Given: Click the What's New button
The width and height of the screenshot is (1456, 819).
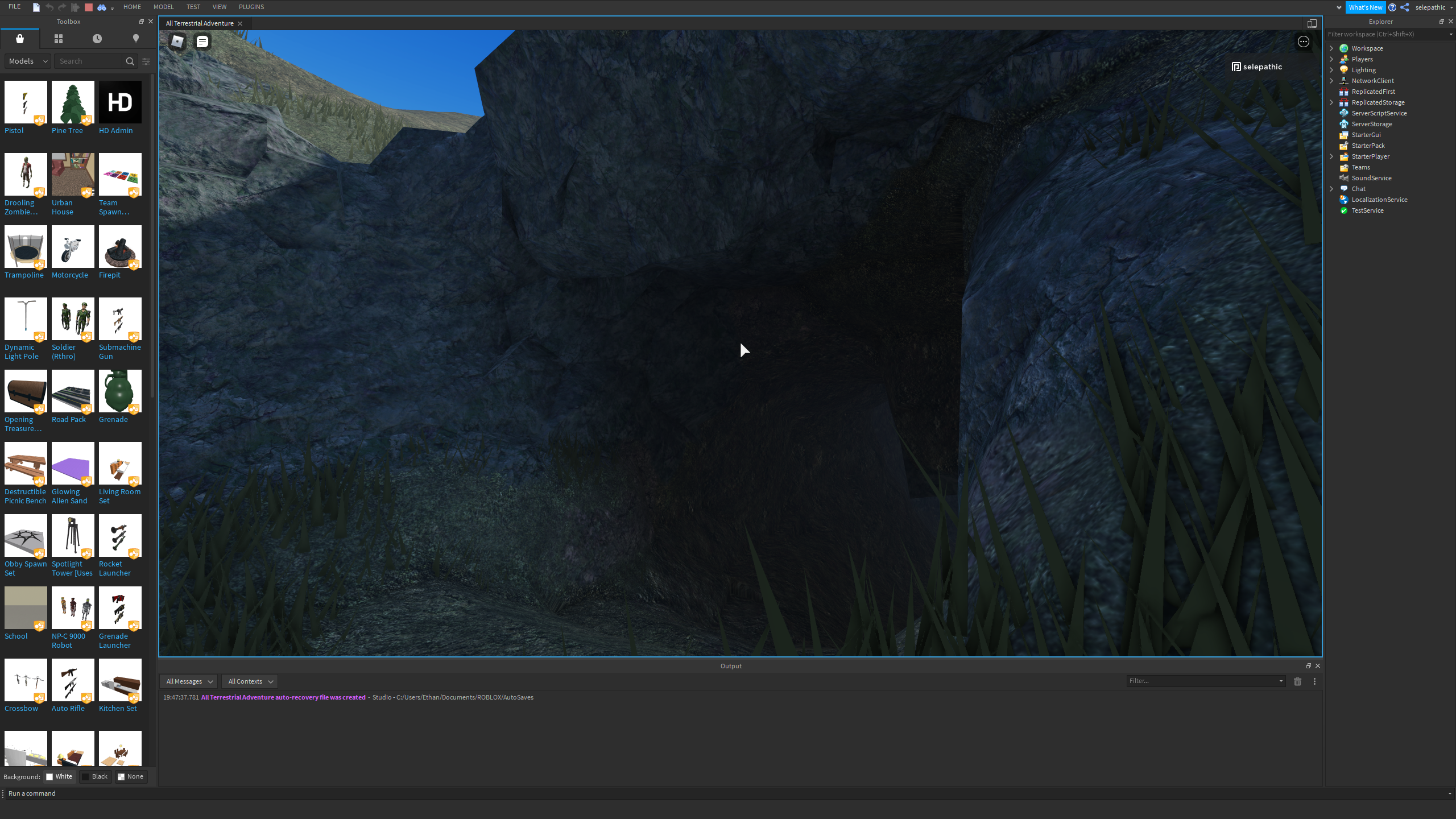Looking at the screenshot, I should point(1365,7).
